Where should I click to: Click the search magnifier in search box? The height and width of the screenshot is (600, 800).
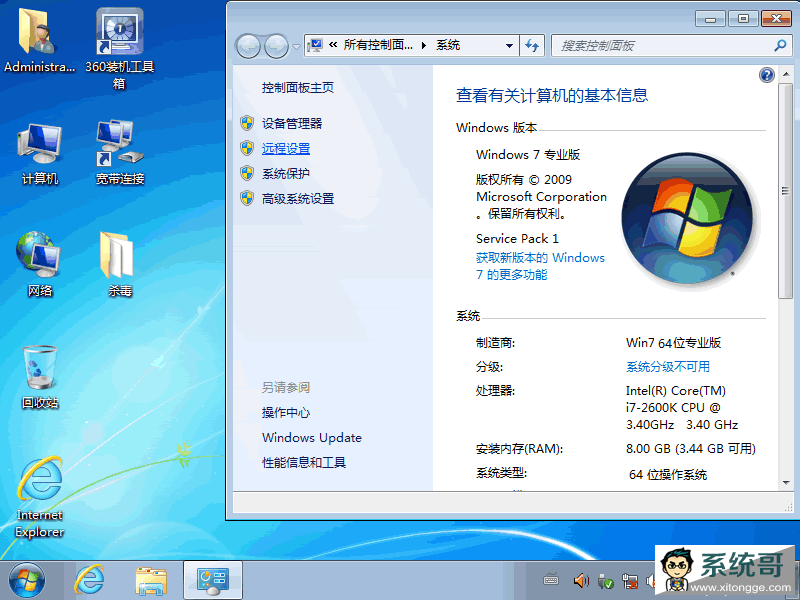pos(780,45)
